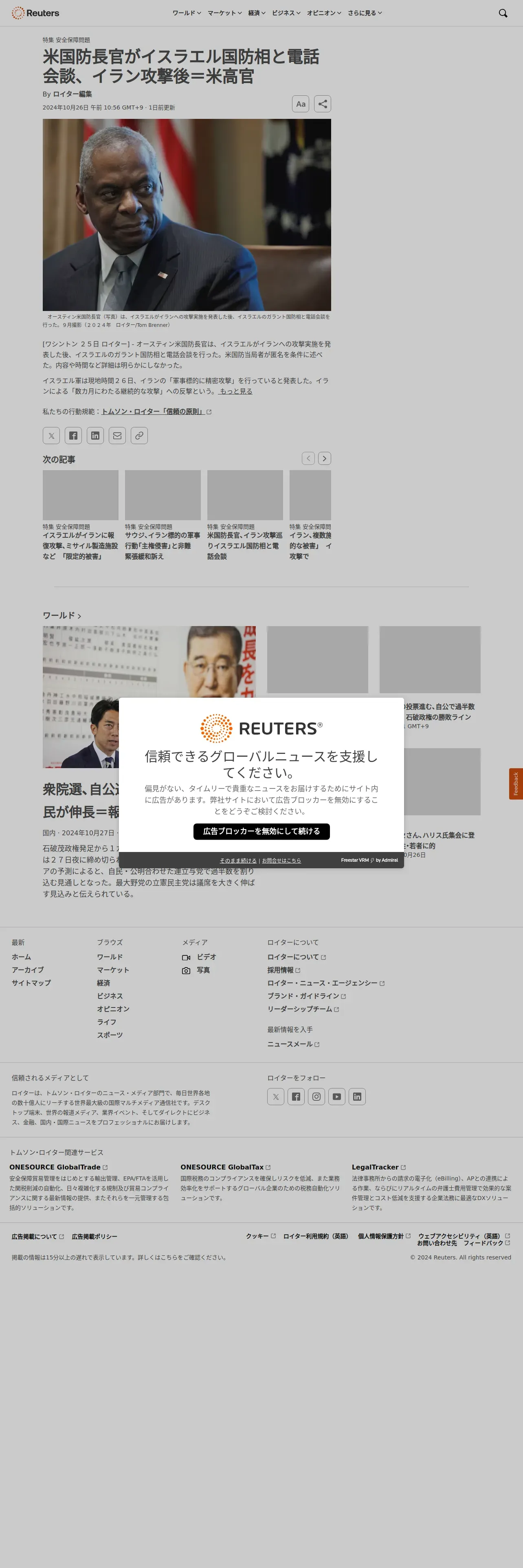The image size is (523, 1568).
Task: Follow Reuters on X in footer
Action: (276, 1097)
